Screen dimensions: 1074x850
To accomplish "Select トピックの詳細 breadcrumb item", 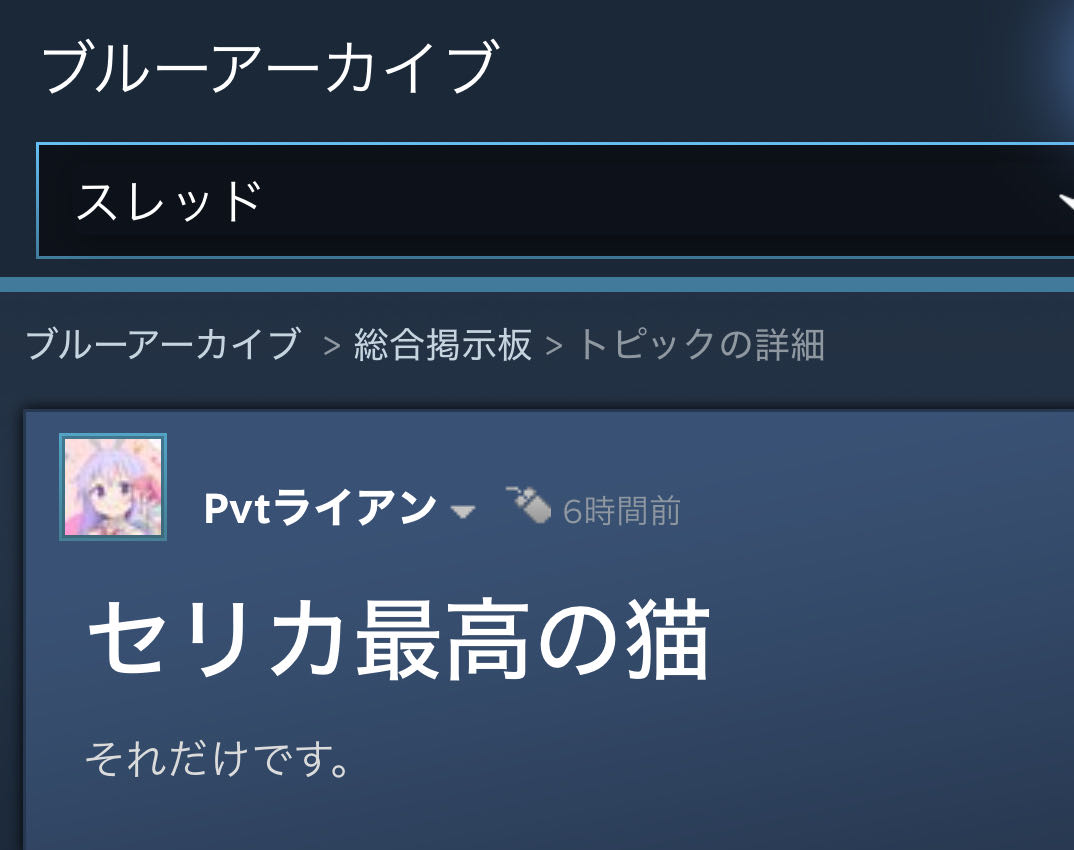I will 701,344.
